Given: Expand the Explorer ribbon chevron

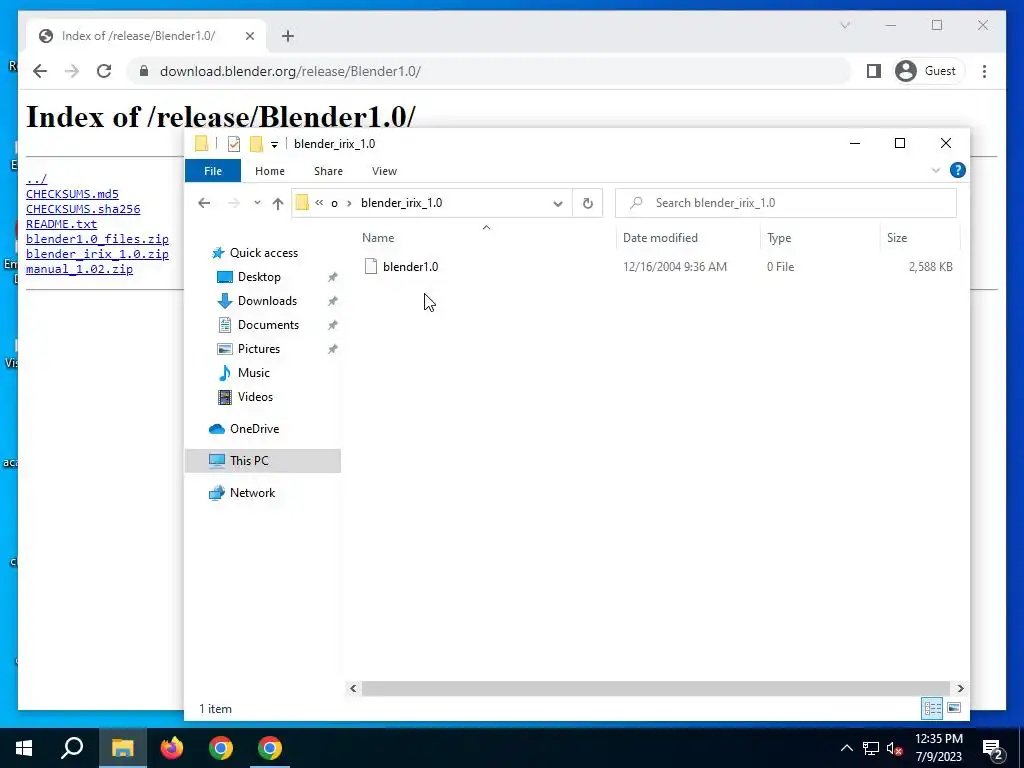Looking at the screenshot, I should pyautogui.click(x=935, y=170).
